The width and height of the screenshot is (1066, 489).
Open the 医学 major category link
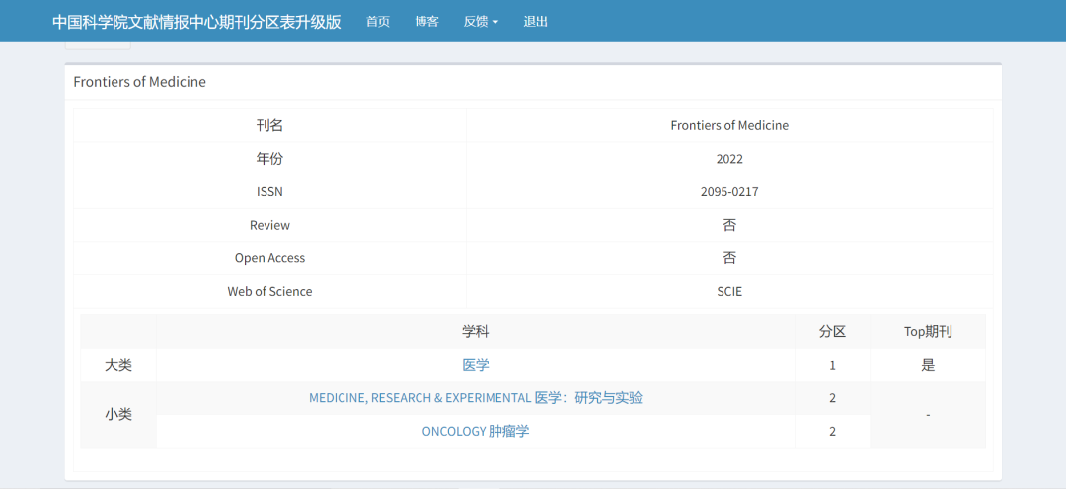pyautogui.click(x=476, y=365)
